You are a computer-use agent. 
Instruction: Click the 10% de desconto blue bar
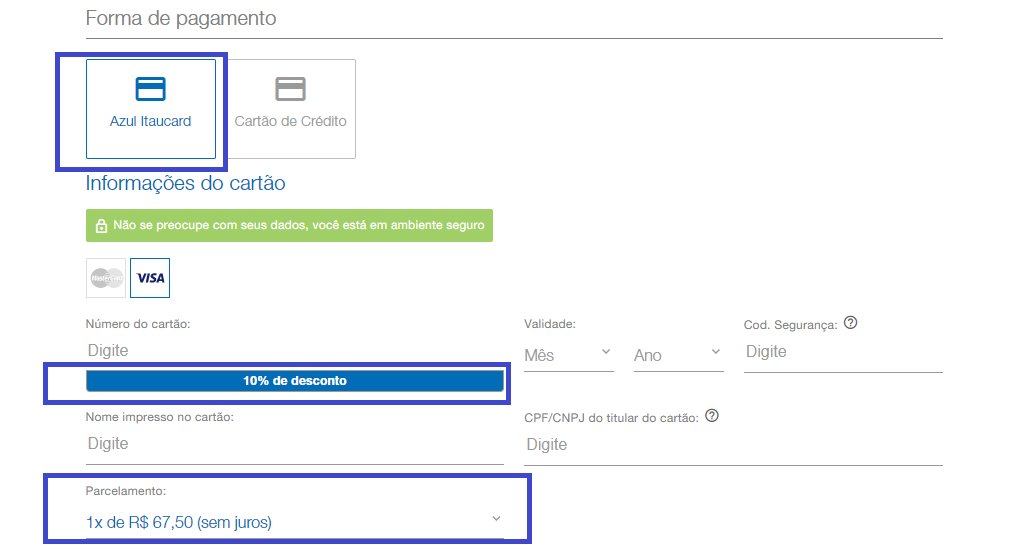pyautogui.click(x=295, y=381)
